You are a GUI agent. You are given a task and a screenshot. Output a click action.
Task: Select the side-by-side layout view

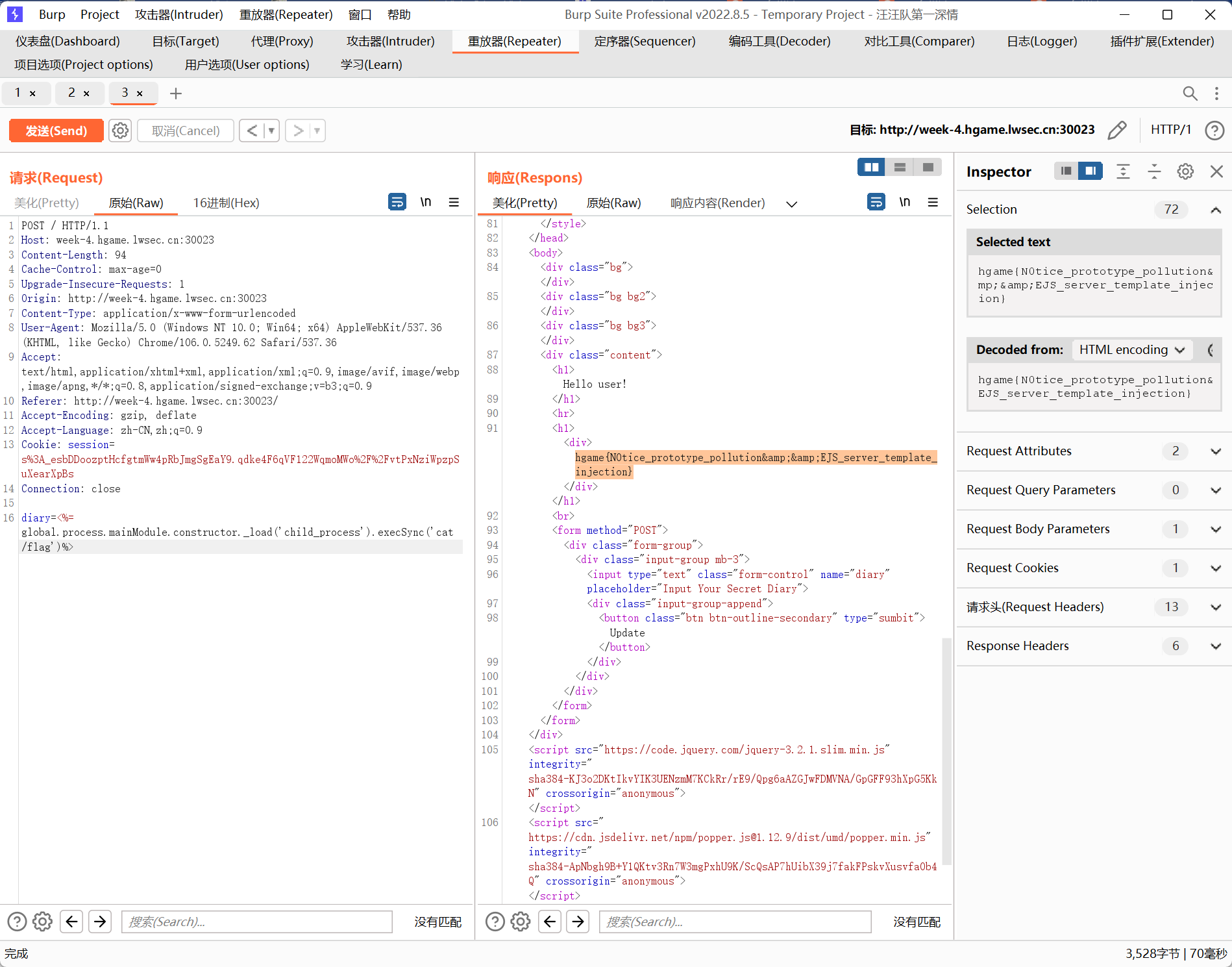pyautogui.click(x=871, y=168)
